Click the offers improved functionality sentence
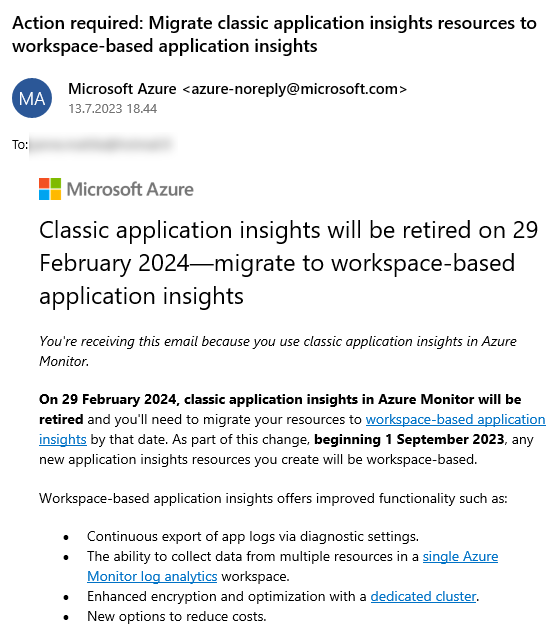Screen dimensions: 560x628 point(273,499)
